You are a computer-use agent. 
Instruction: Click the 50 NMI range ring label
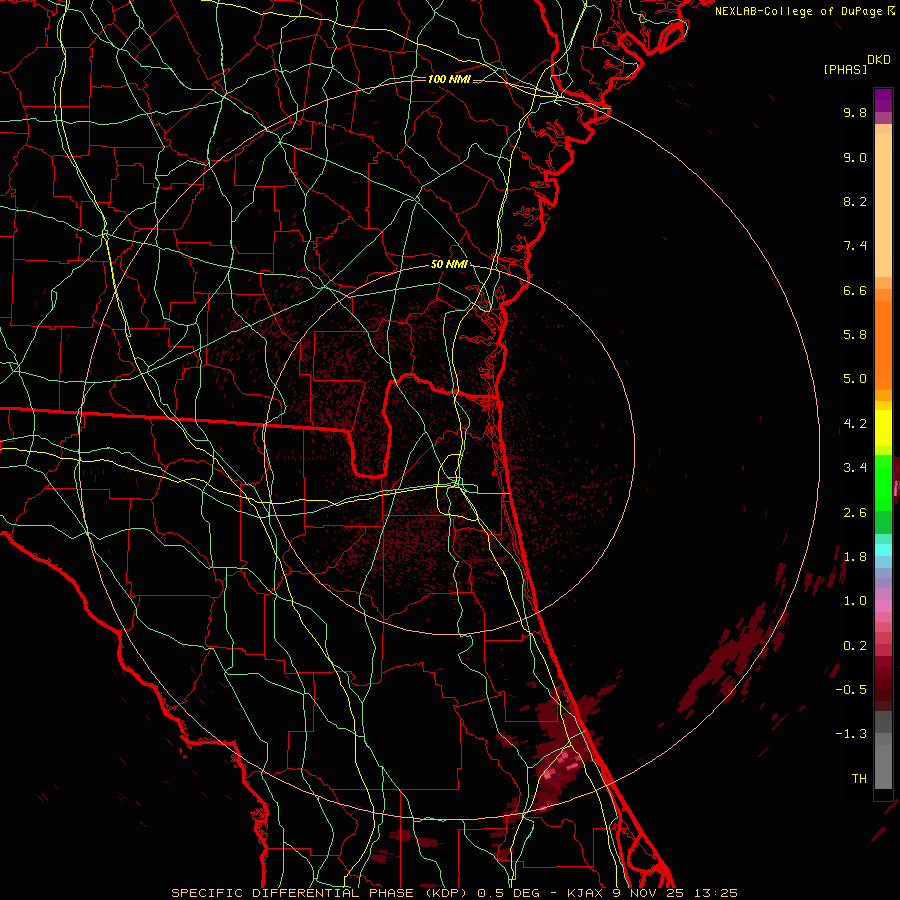click(x=449, y=265)
